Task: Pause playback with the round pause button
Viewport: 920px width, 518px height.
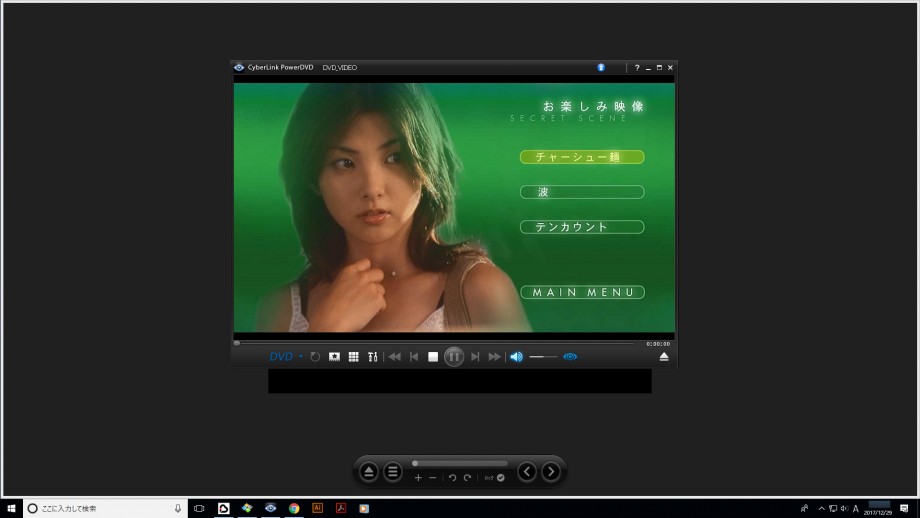Action: coord(454,357)
